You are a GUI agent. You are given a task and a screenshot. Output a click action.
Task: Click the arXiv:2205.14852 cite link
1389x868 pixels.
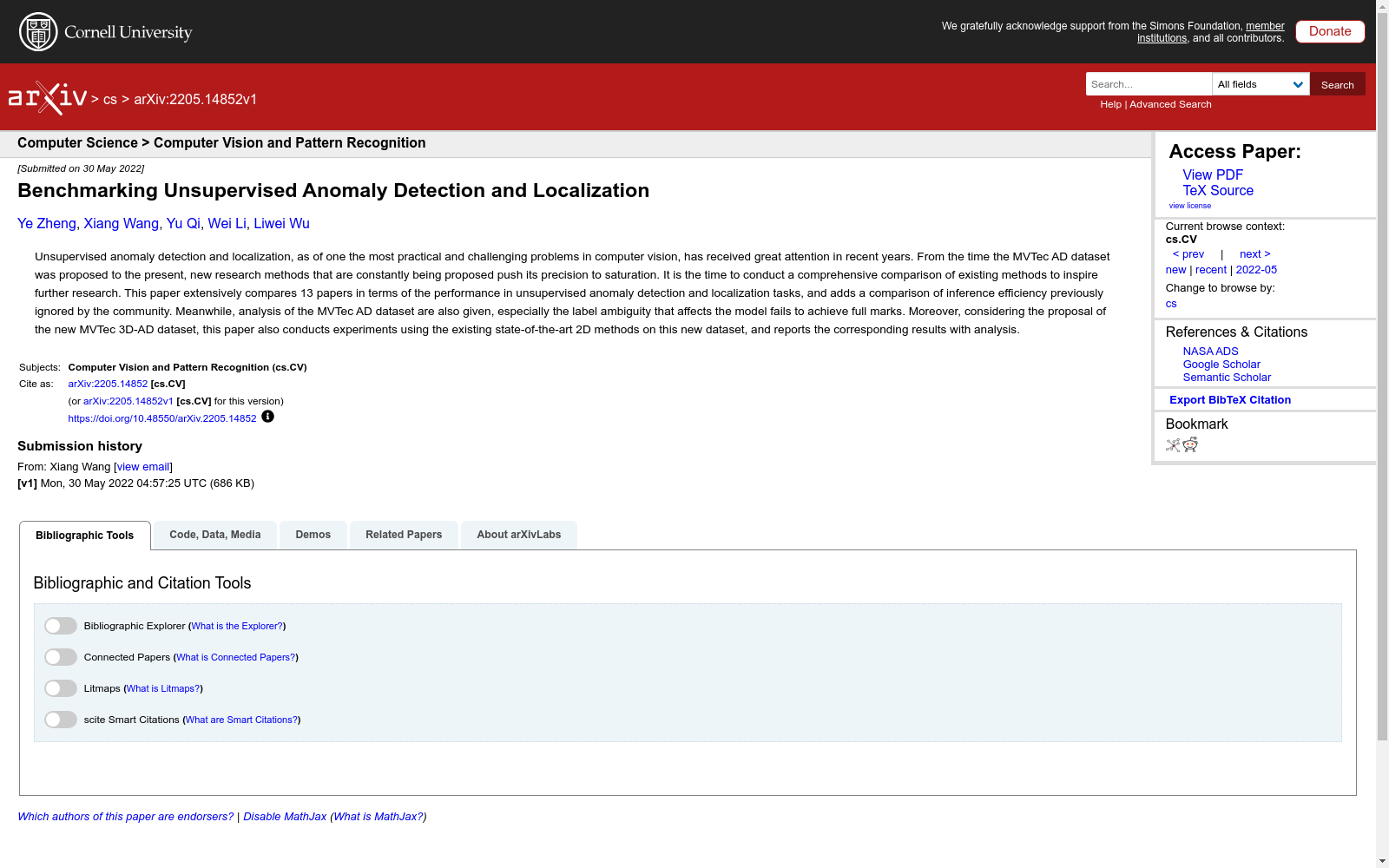(108, 384)
